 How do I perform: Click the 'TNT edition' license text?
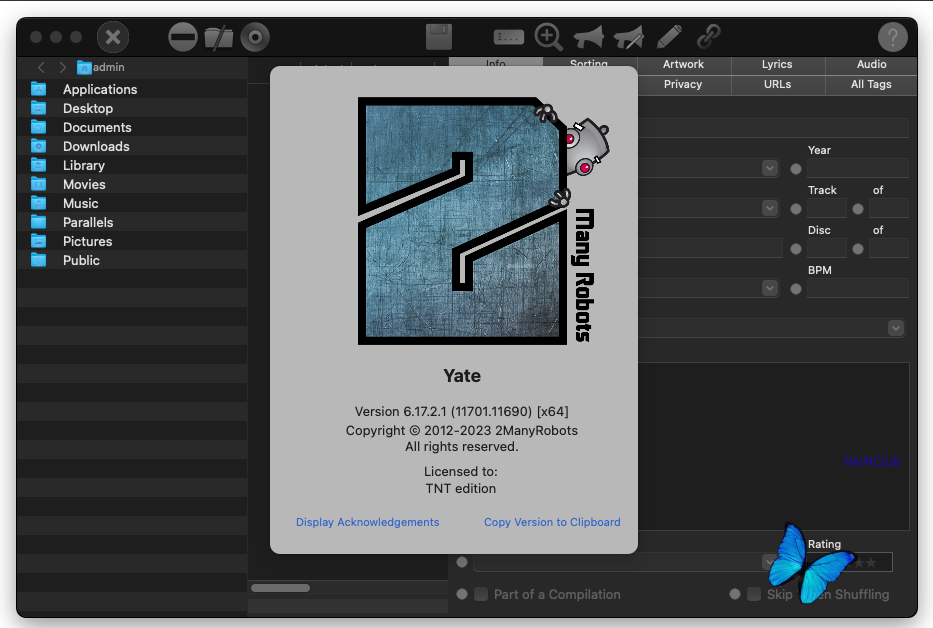(461, 488)
